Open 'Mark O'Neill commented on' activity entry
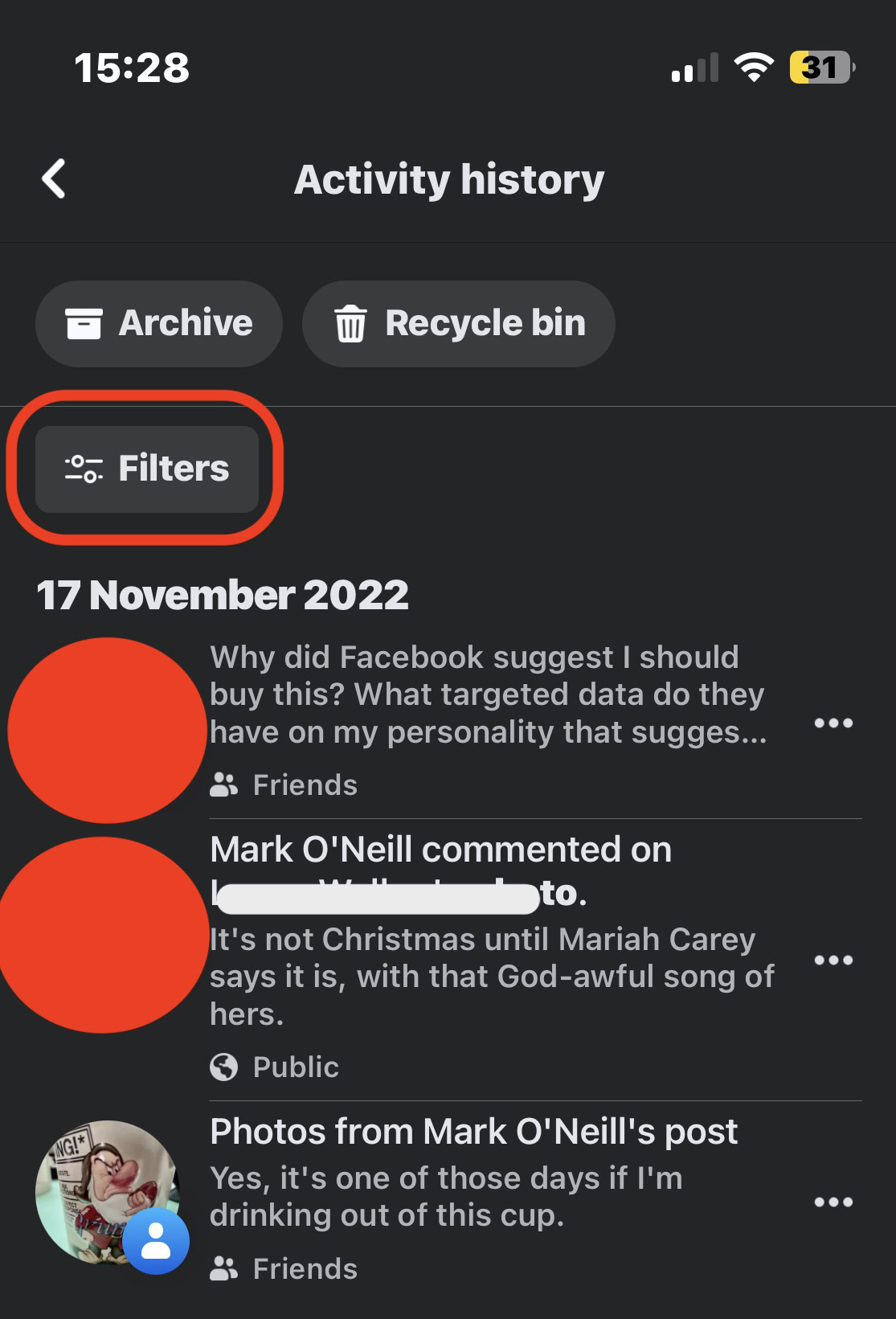The width and height of the screenshot is (896, 1319). 440,850
